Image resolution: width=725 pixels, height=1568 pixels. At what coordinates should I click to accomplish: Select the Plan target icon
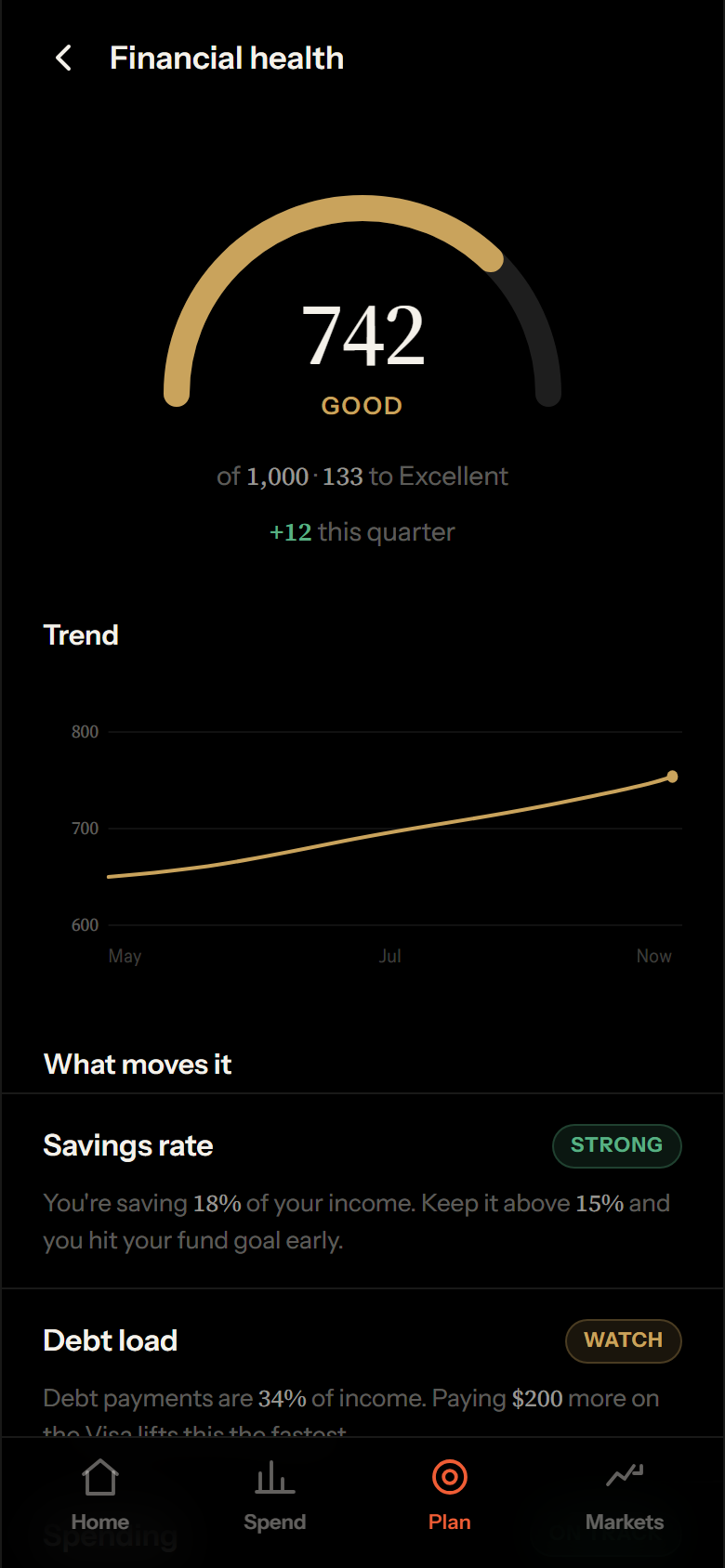click(450, 1477)
